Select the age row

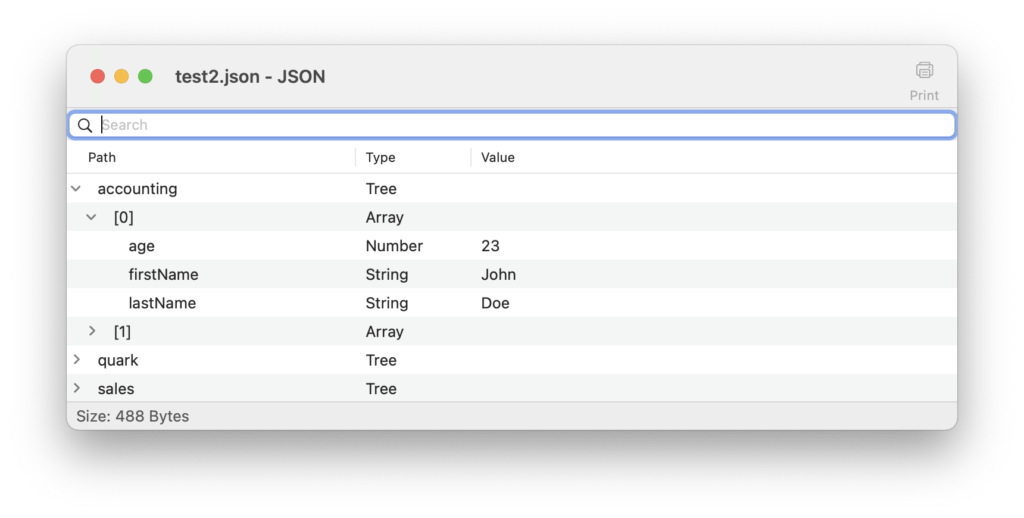point(512,246)
